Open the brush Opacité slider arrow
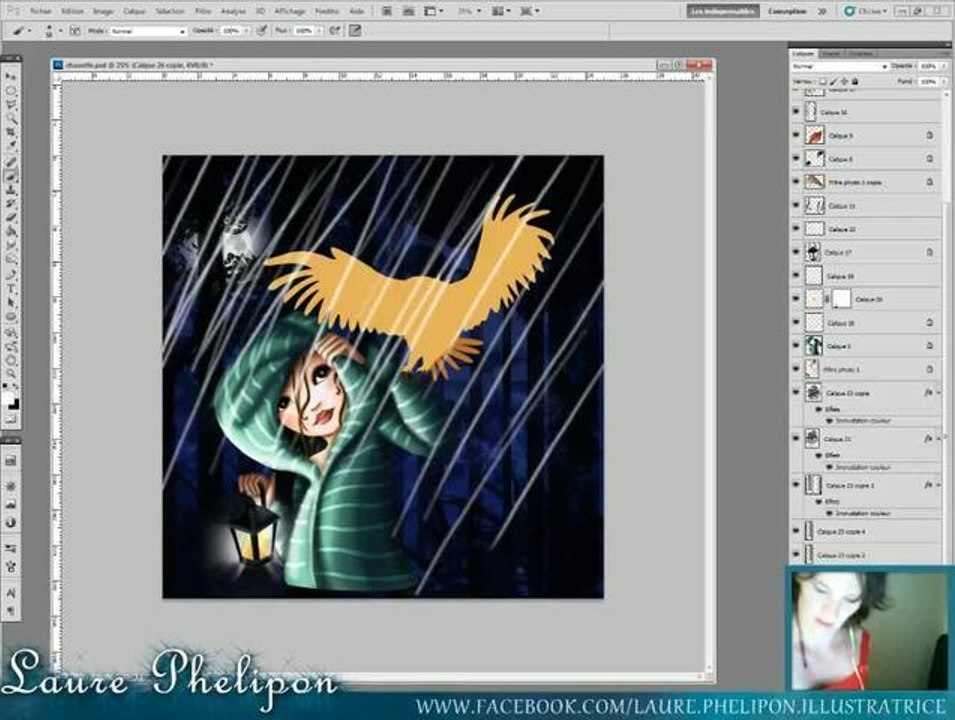955x720 pixels. coord(247,30)
